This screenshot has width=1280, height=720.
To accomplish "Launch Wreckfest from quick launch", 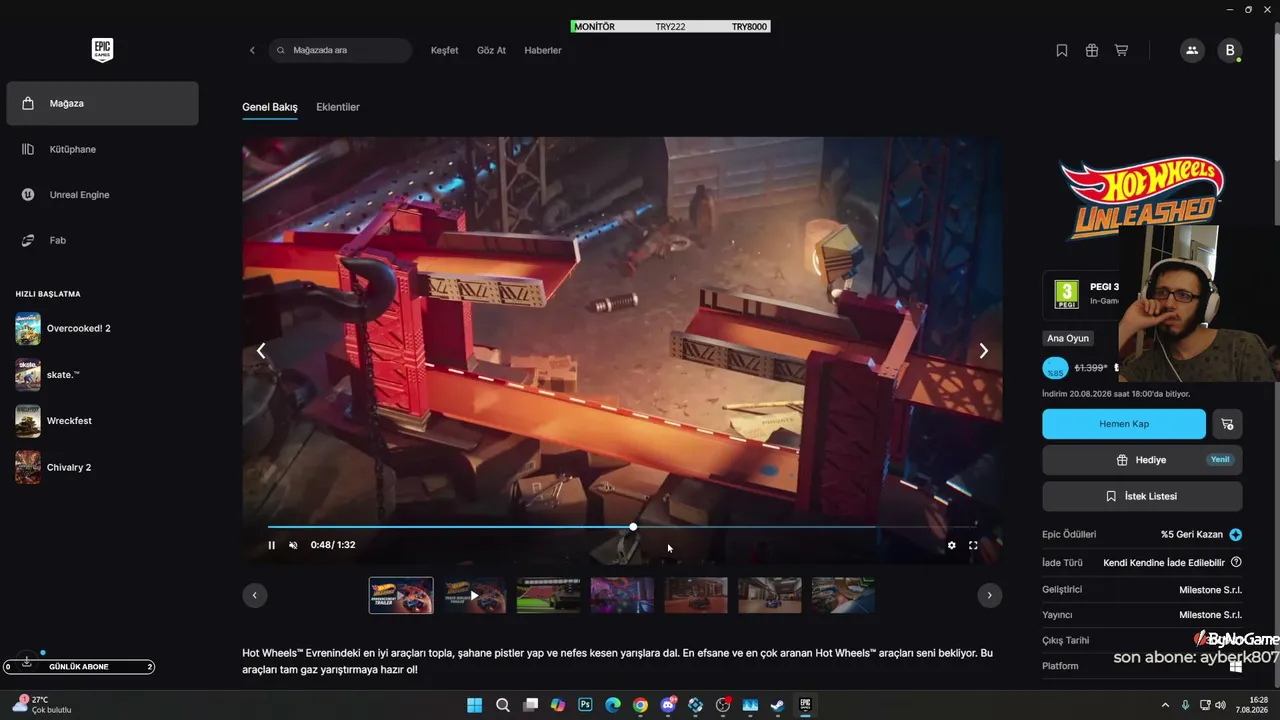I will pos(53,421).
